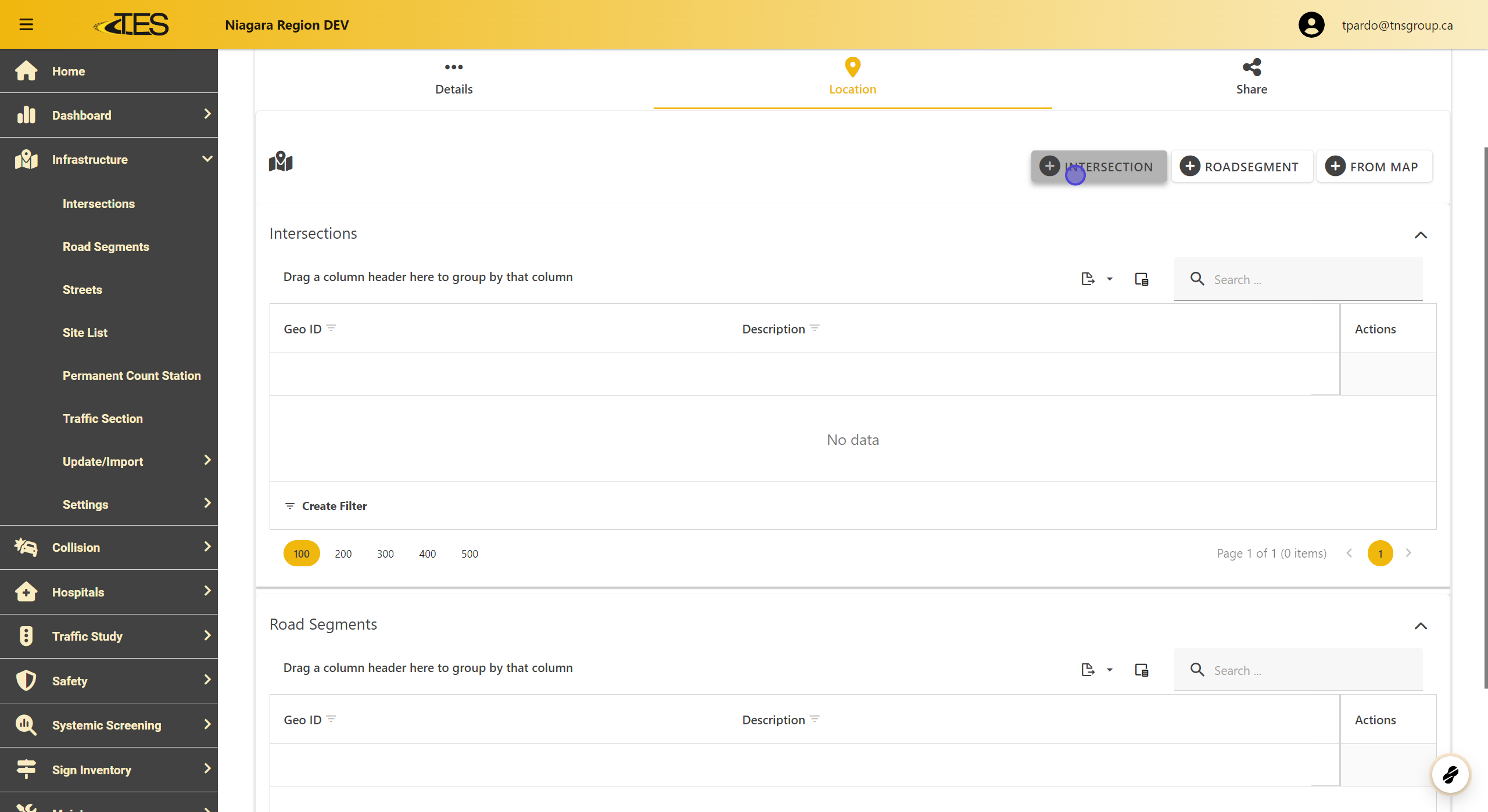The height and width of the screenshot is (812, 1488).
Task: Open the hamburger menu icon
Action: point(26,24)
